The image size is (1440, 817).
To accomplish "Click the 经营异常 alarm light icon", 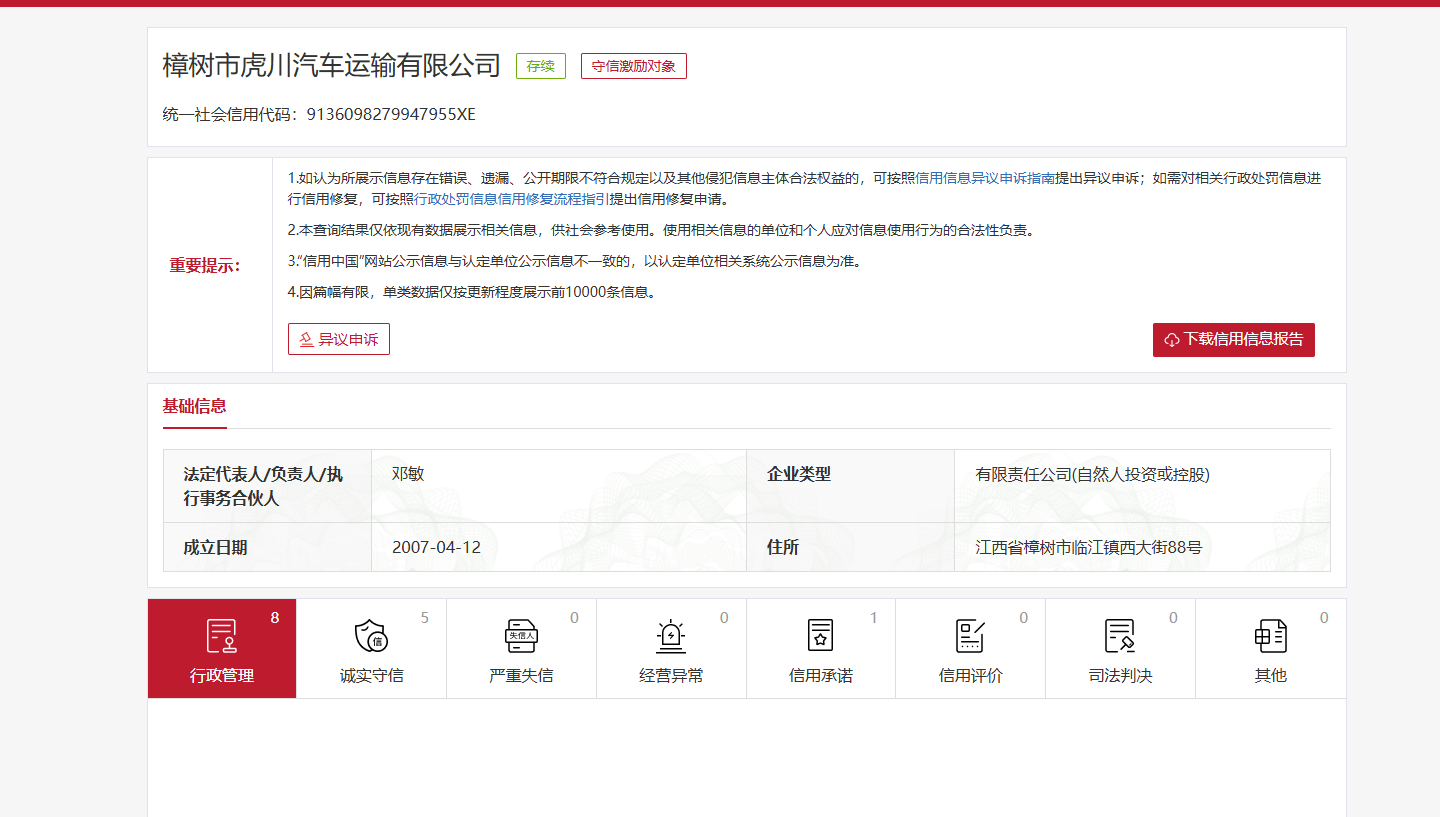I will pos(670,636).
